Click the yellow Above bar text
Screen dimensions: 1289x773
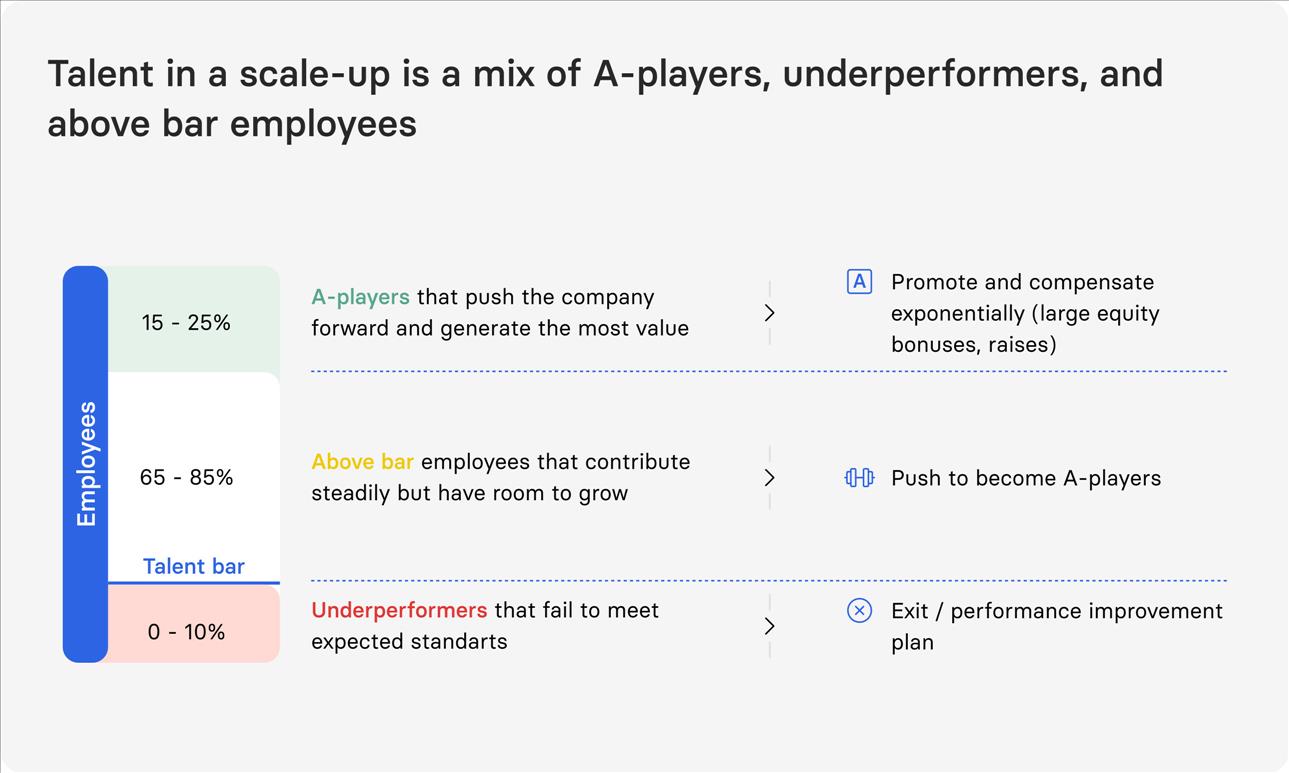(x=362, y=462)
